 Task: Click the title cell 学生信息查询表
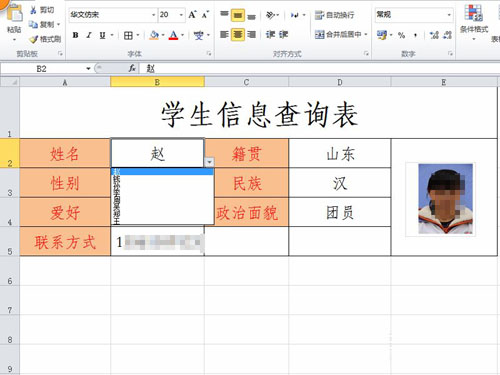(x=259, y=113)
